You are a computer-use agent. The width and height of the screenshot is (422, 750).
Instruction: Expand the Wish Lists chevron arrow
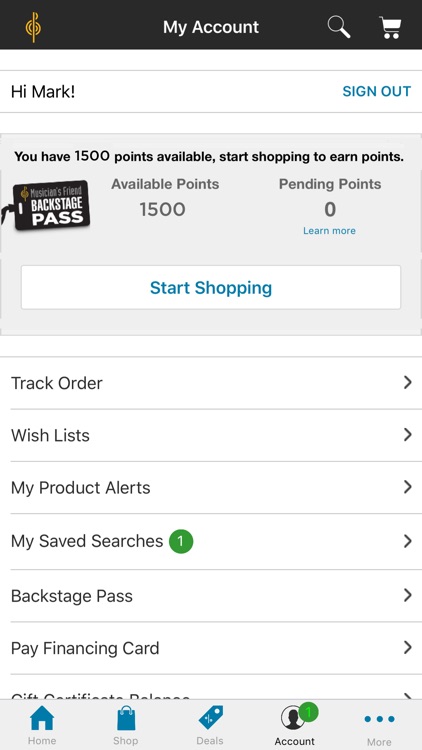point(408,434)
